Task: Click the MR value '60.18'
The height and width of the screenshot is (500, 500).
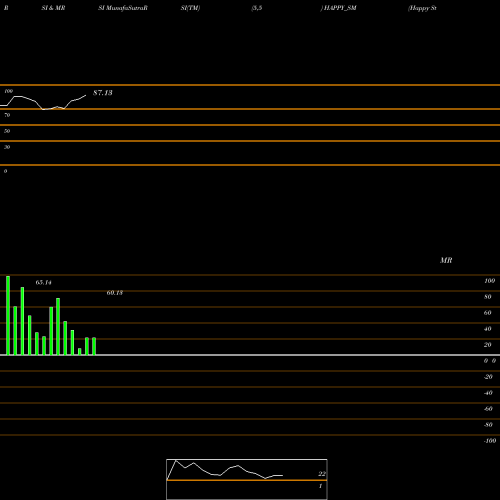Action: (115, 293)
